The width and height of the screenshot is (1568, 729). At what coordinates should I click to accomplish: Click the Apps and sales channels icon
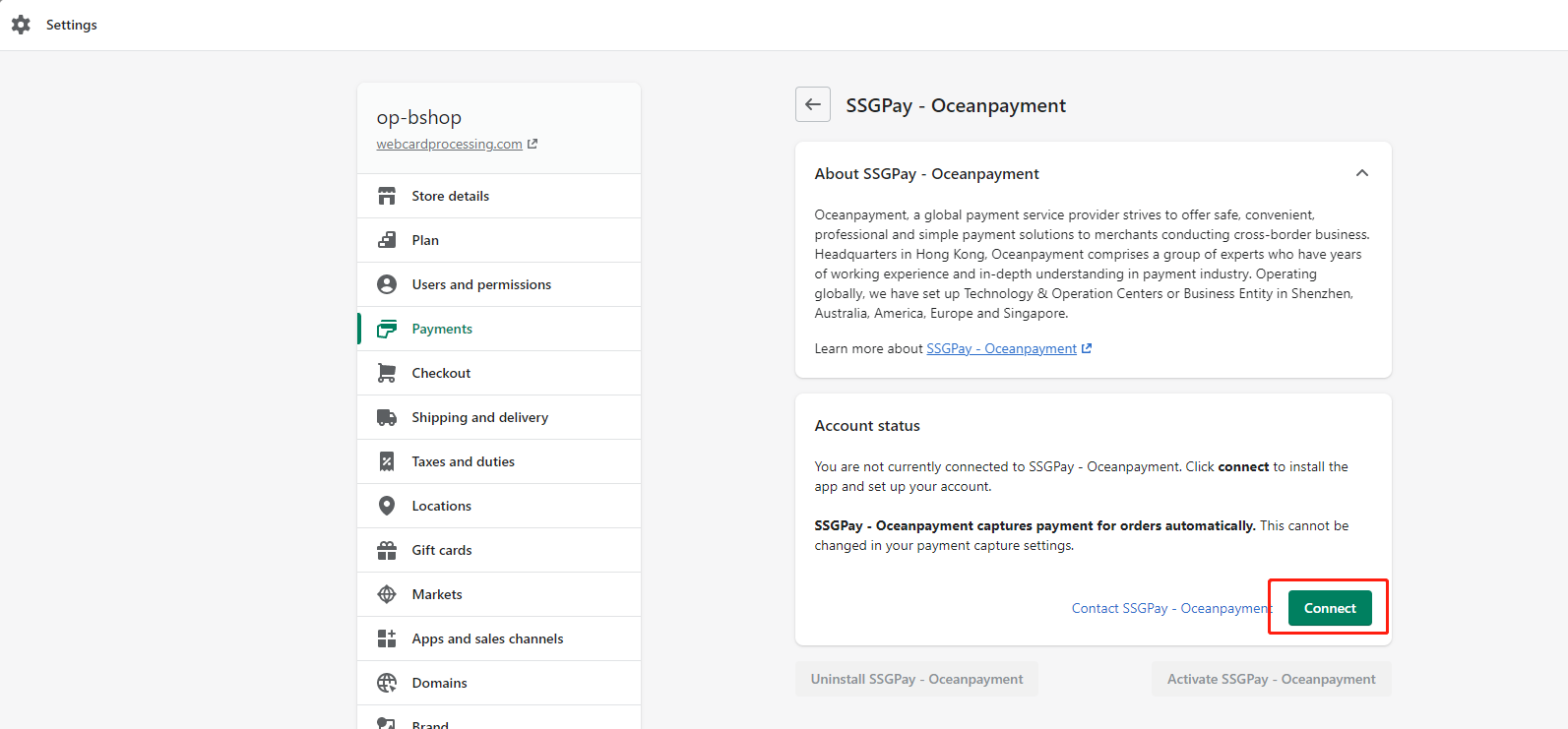tap(387, 638)
